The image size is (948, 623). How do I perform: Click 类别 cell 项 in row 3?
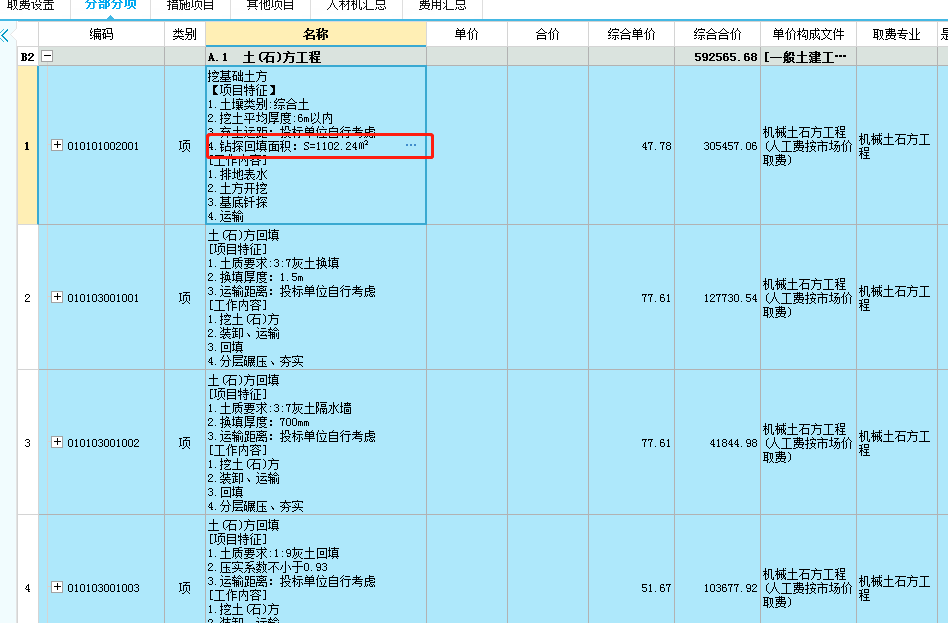tap(184, 443)
